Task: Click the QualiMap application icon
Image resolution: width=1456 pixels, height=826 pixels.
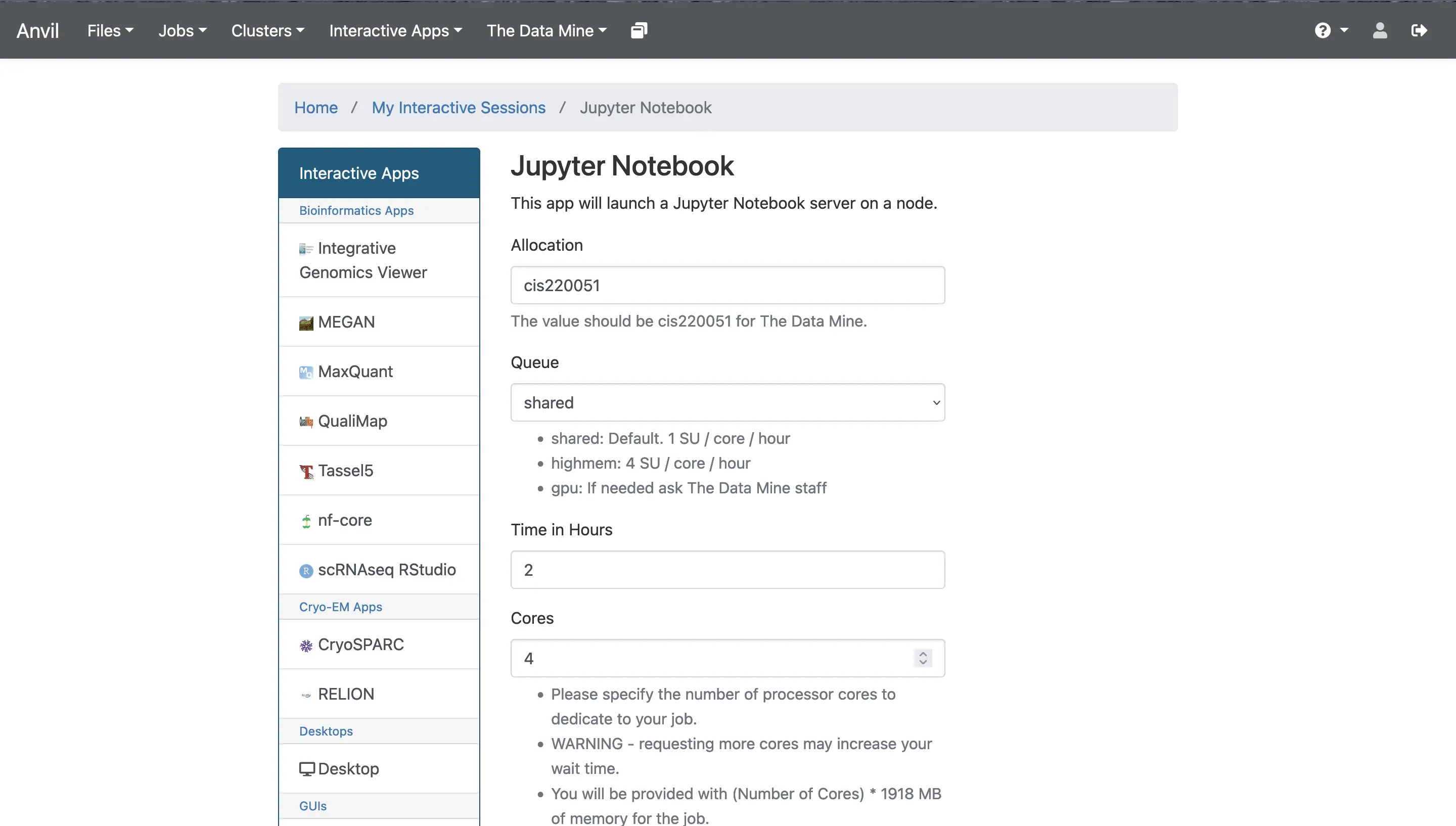Action: coord(306,420)
